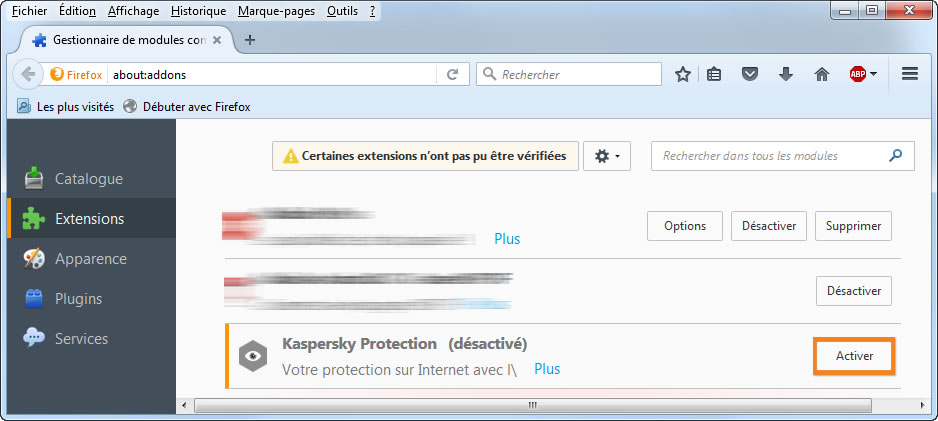
Task: Click the Adblock Plus ABP icon
Action: coord(857,74)
